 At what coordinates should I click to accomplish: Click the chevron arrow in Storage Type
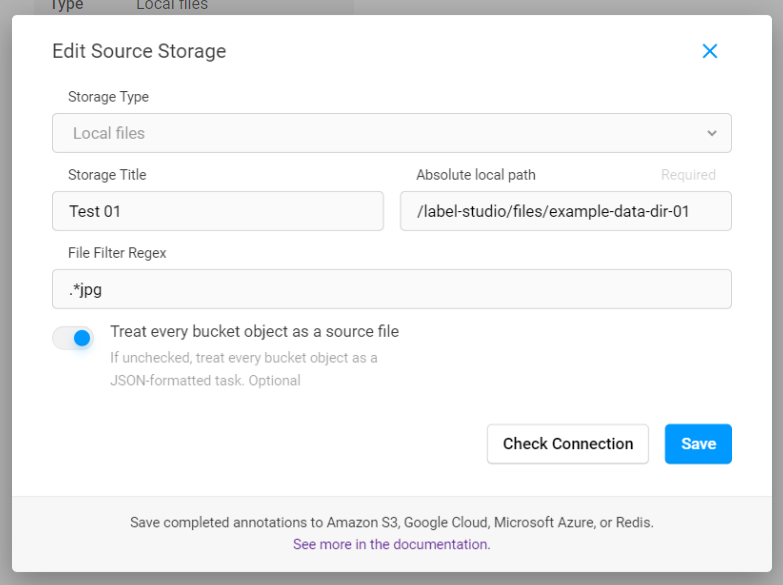point(712,133)
